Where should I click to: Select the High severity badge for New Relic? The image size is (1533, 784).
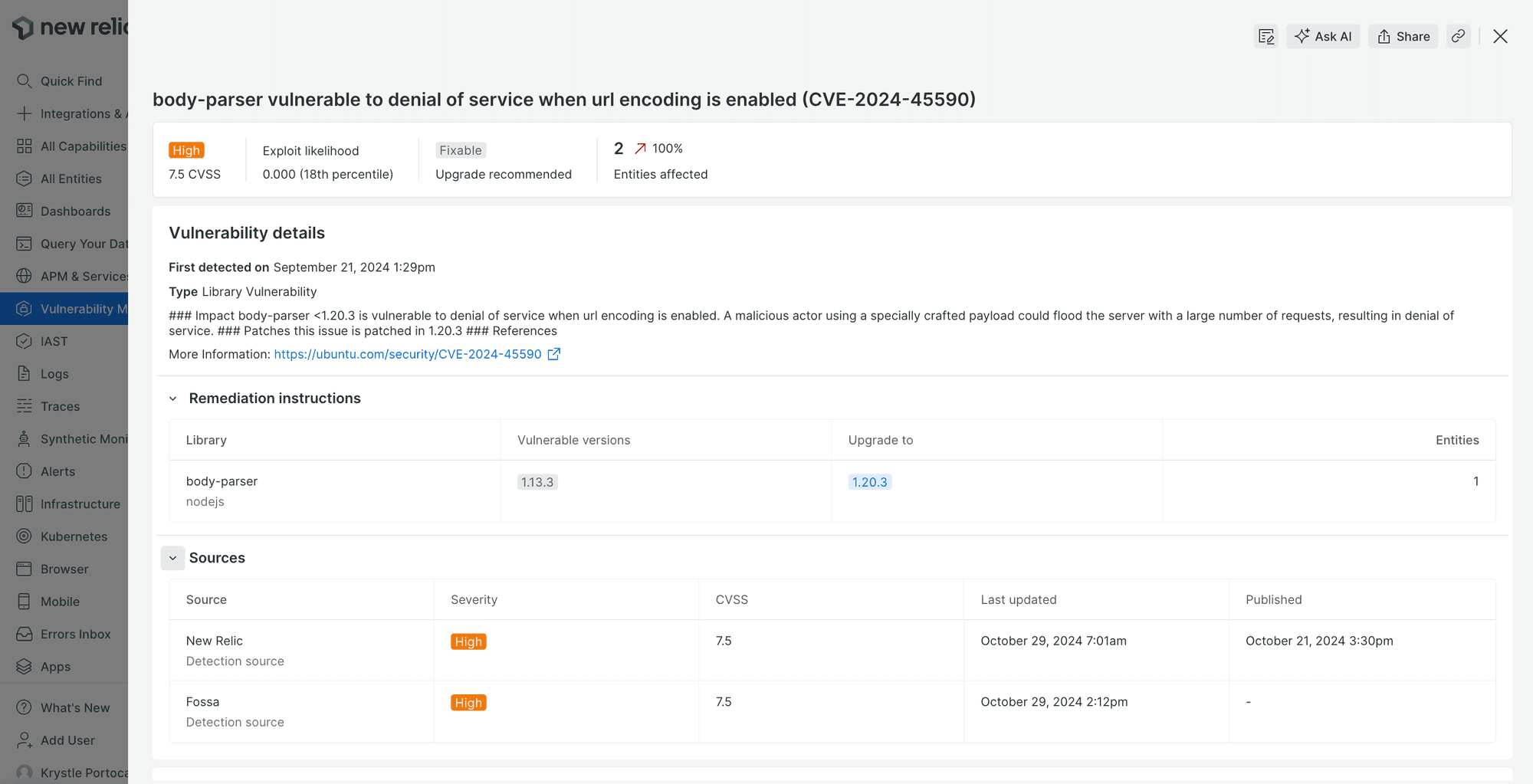pos(468,641)
